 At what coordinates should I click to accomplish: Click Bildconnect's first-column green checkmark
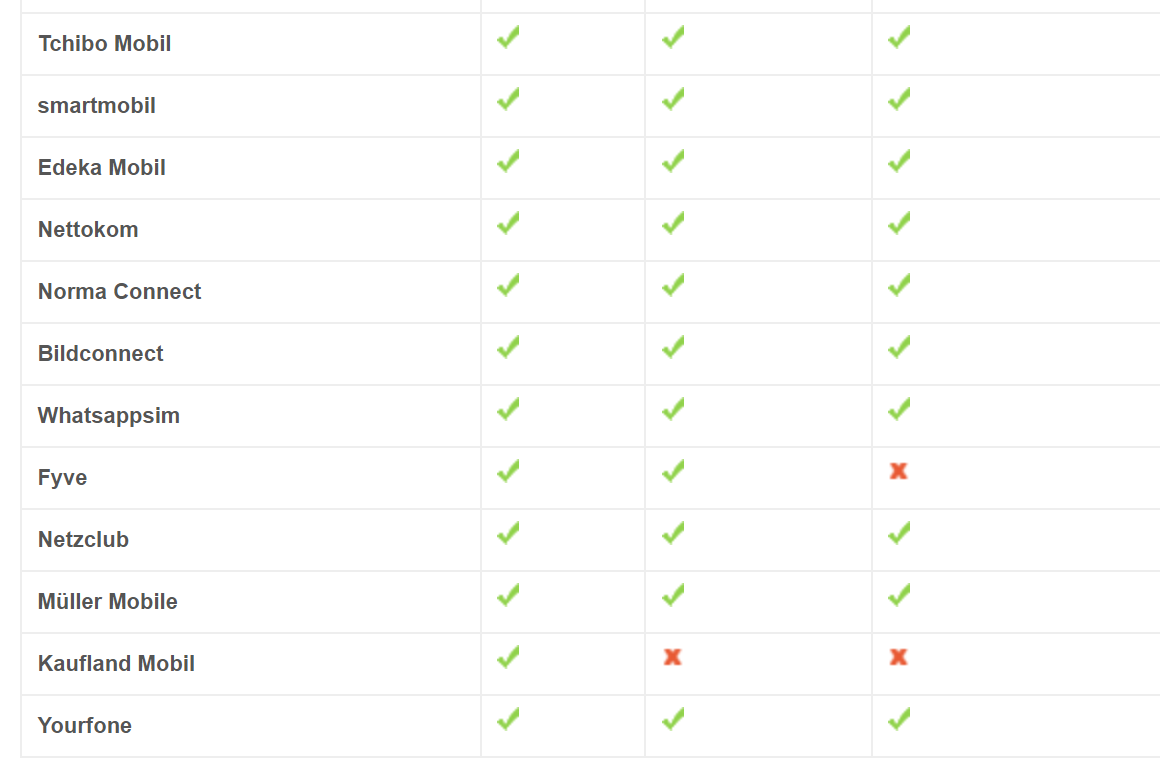(508, 346)
